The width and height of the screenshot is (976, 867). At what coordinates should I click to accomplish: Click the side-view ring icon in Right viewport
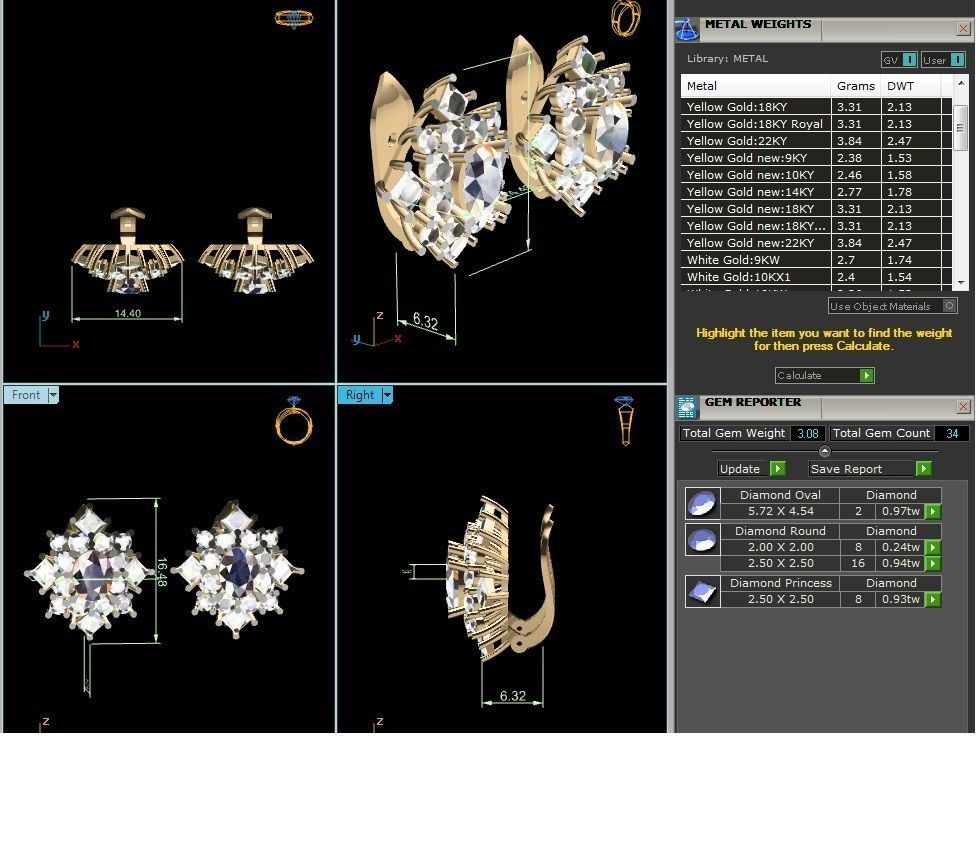click(x=624, y=421)
